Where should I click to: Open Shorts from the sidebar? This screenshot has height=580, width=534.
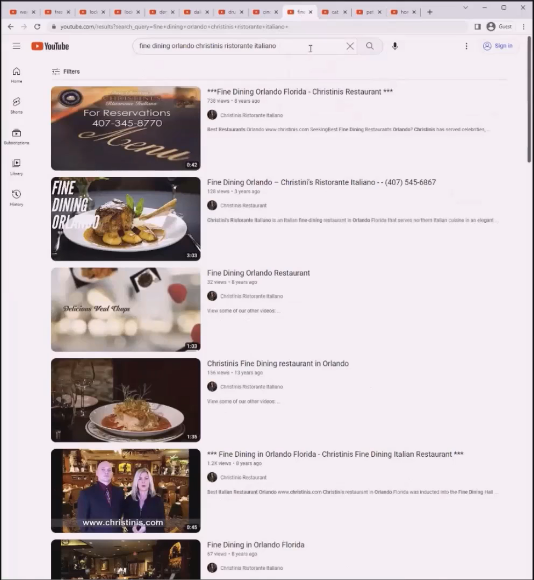click(x=16, y=106)
